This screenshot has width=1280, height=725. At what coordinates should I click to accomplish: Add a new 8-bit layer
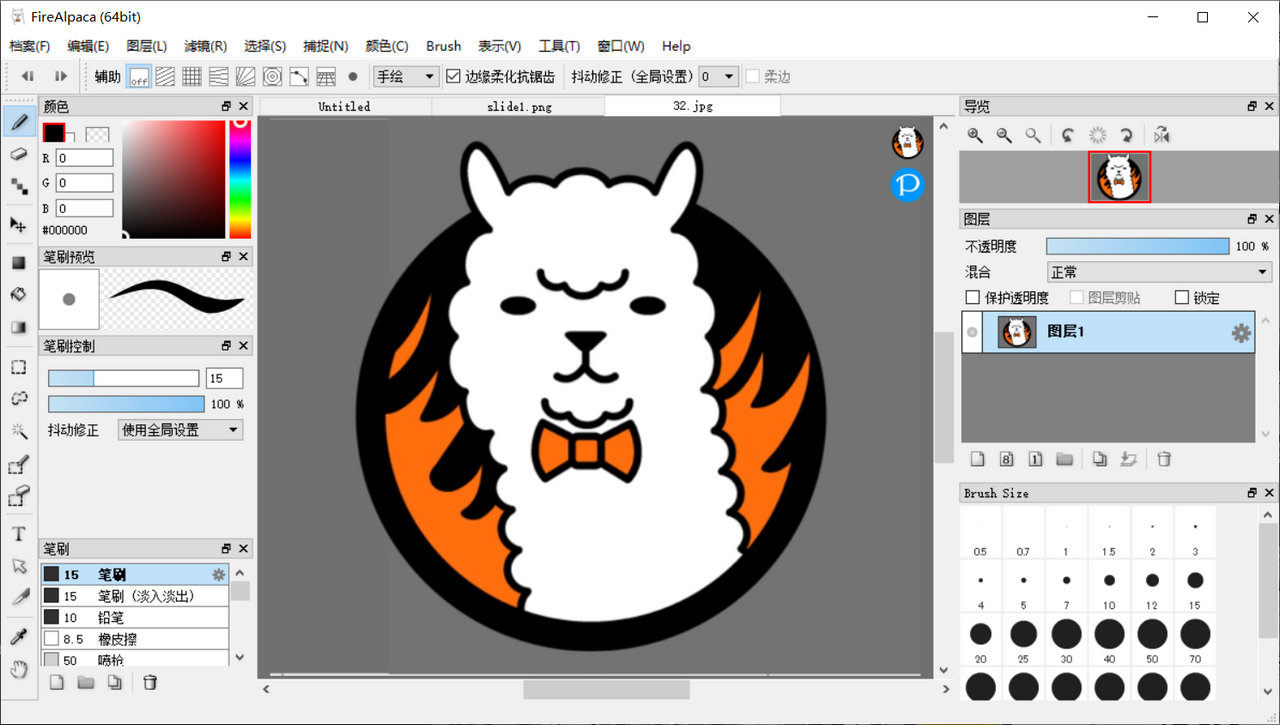(1007, 459)
